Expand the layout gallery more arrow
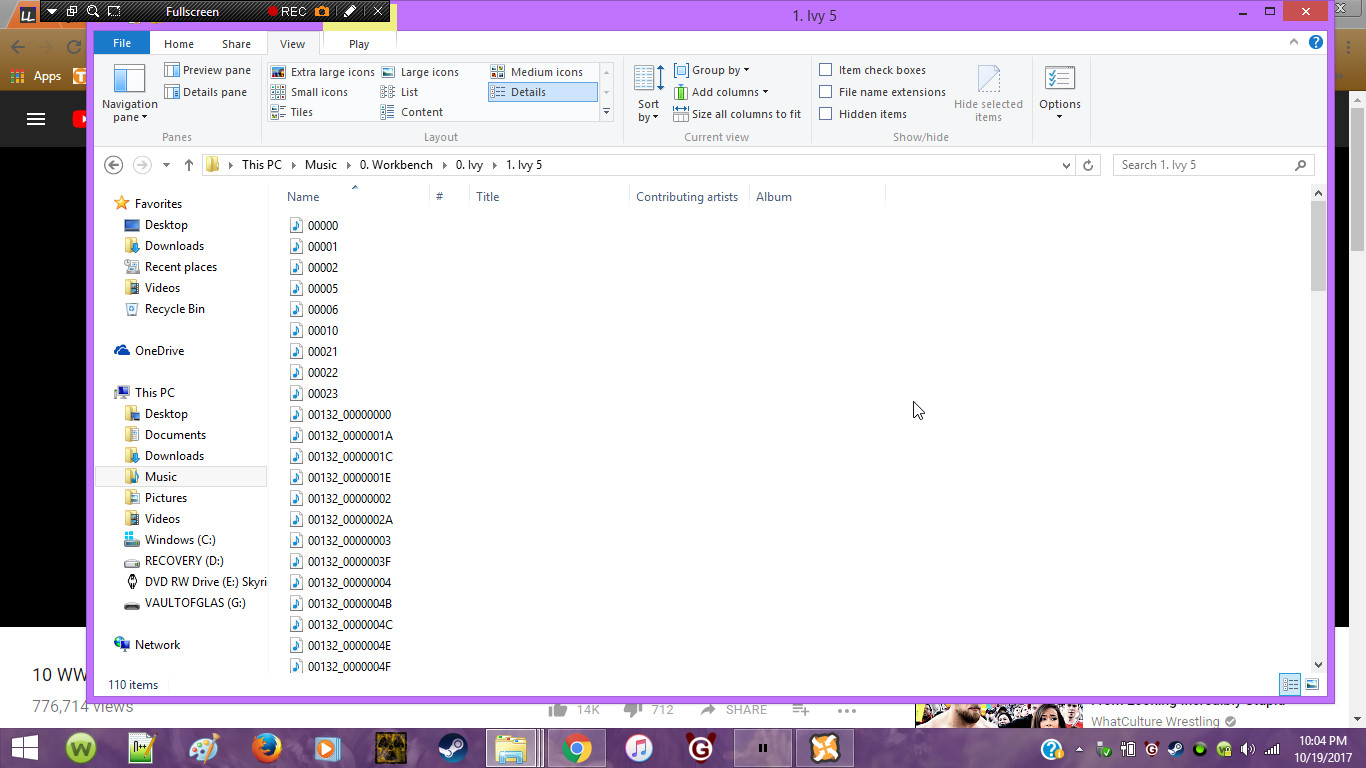 coord(606,113)
